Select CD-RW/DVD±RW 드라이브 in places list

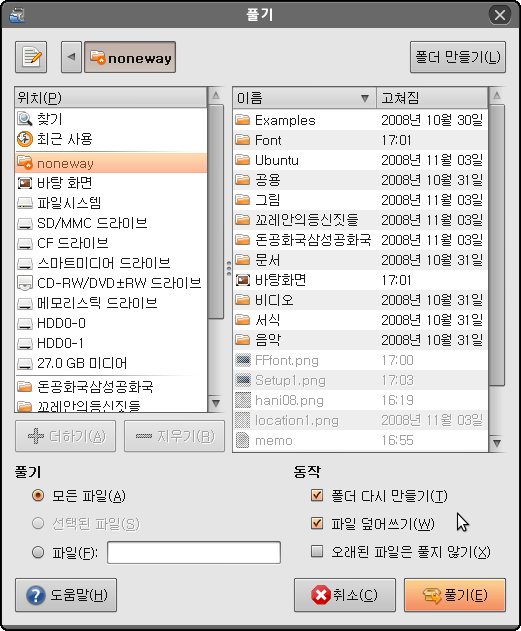[x=111, y=283]
